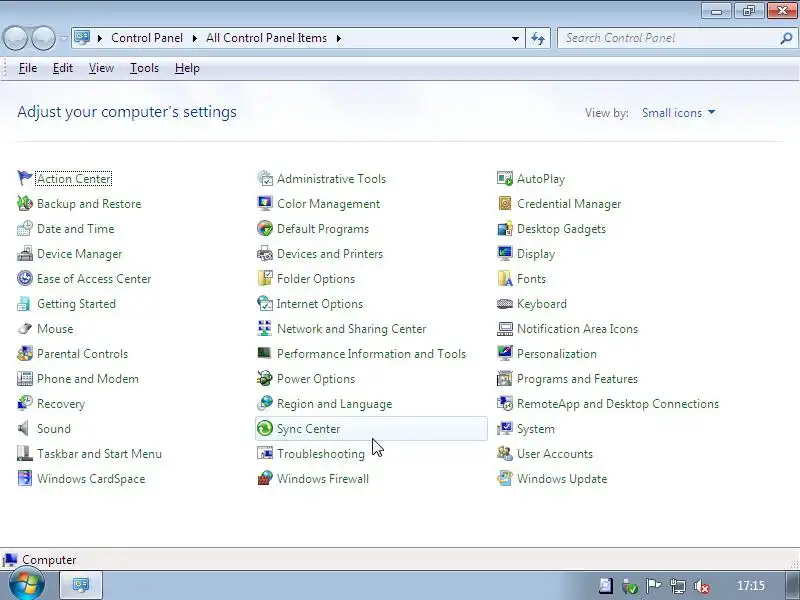Screen dimensions: 800x600
Task: Open the System link
Action: click(x=536, y=429)
